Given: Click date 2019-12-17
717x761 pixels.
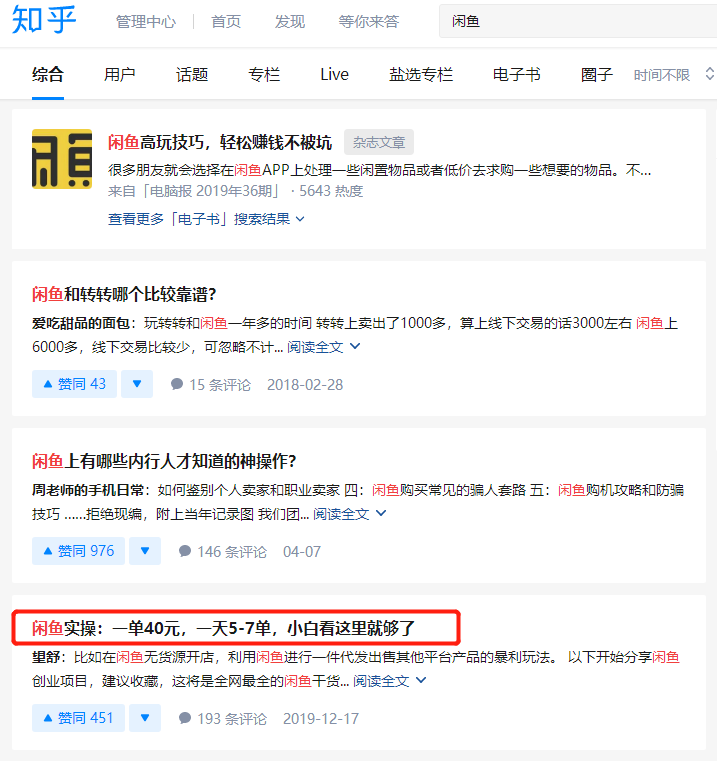Looking at the screenshot, I should coord(321,719).
